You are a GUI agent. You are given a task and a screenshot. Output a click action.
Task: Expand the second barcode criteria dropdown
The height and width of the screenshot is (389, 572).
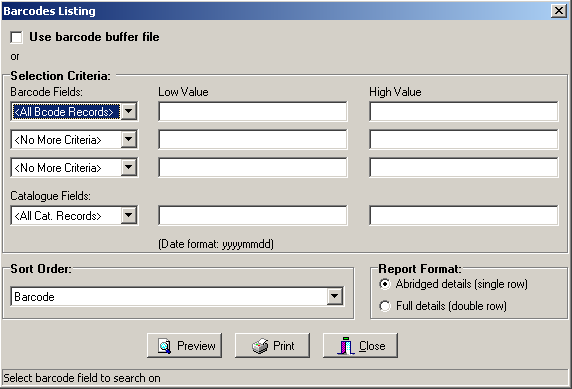point(129,139)
